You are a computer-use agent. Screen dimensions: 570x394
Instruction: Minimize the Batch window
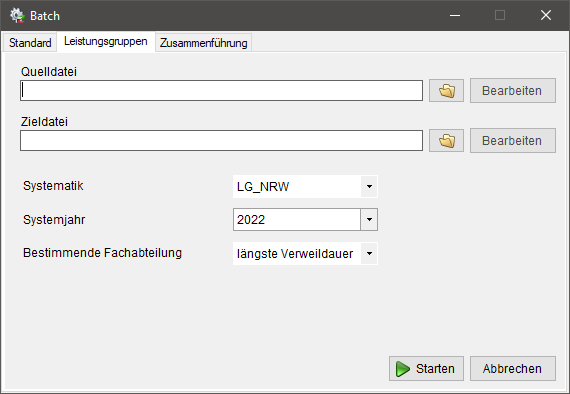point(455,15)
